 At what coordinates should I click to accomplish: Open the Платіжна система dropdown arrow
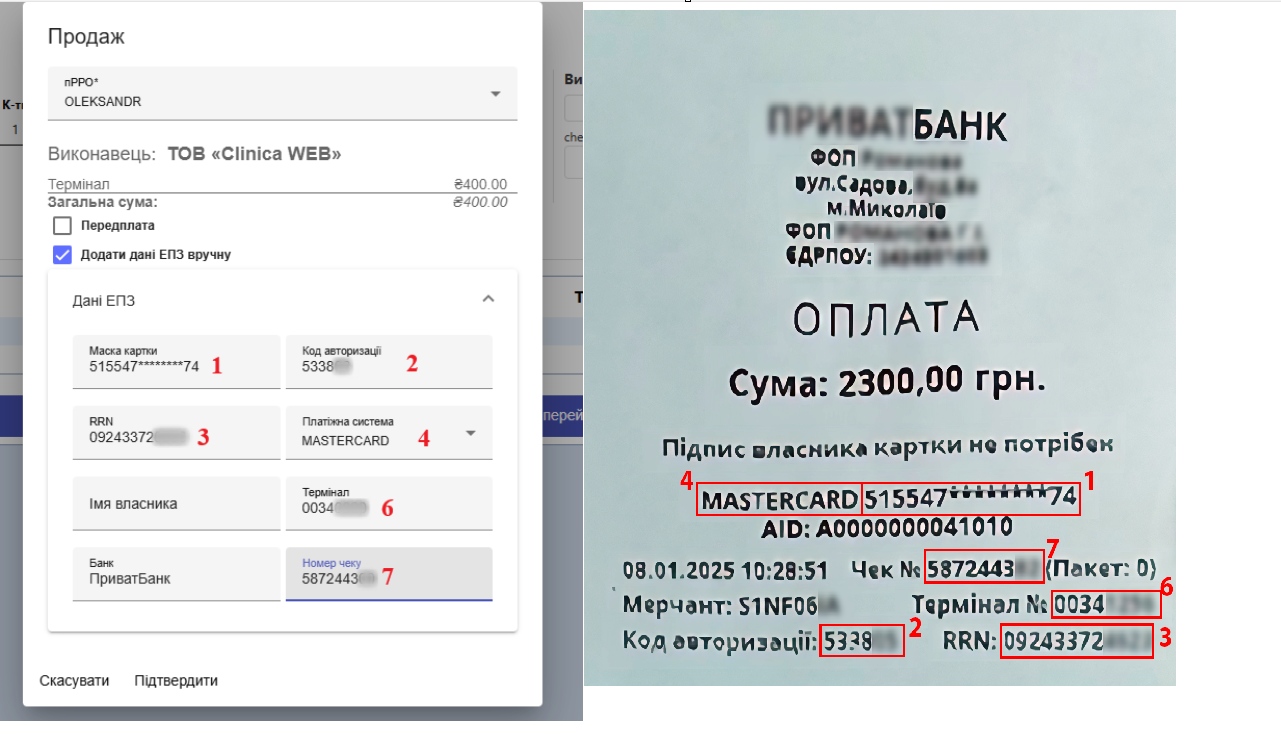coord(471,433)
